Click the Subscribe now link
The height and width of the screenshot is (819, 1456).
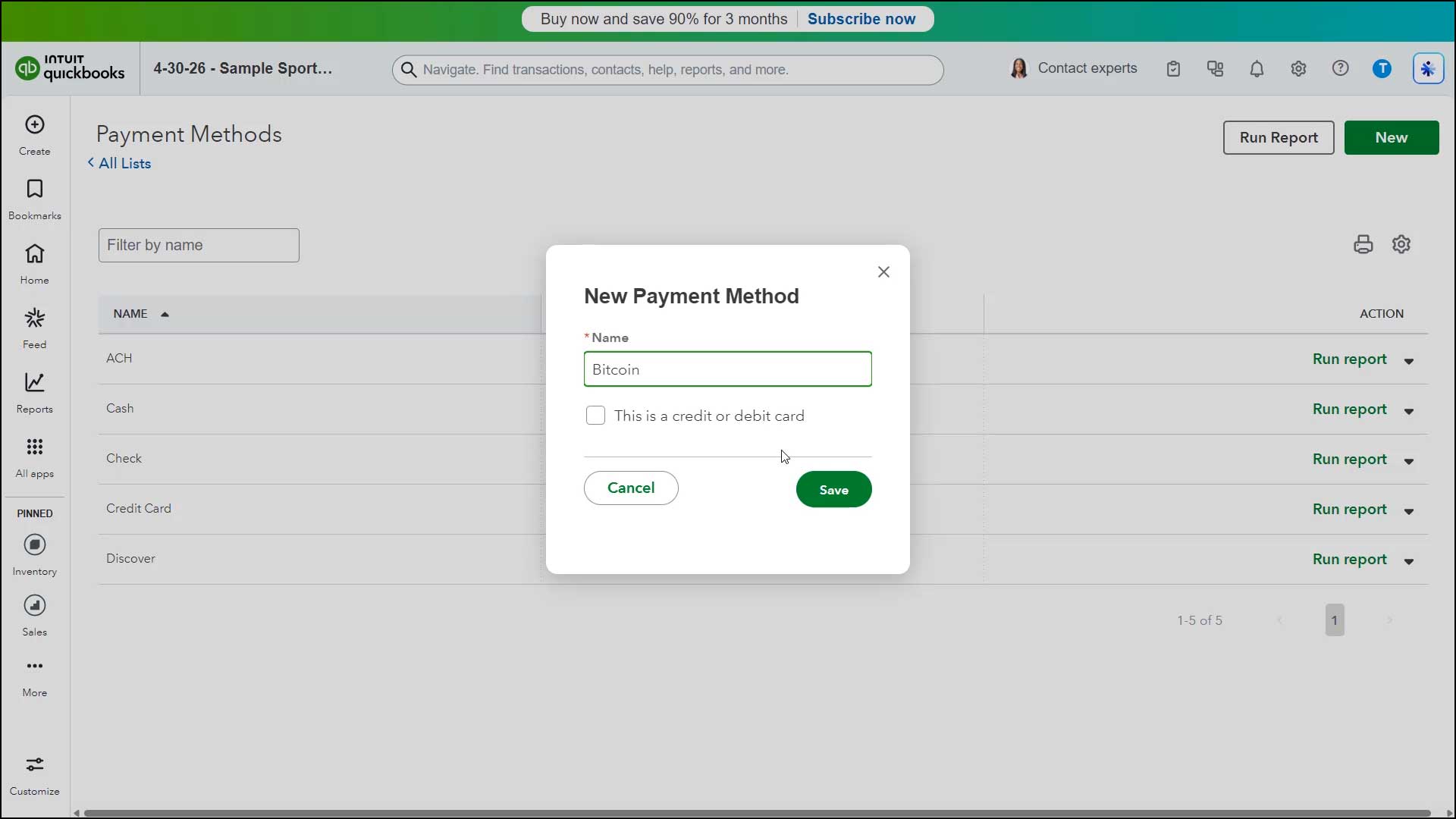(861, 19)
